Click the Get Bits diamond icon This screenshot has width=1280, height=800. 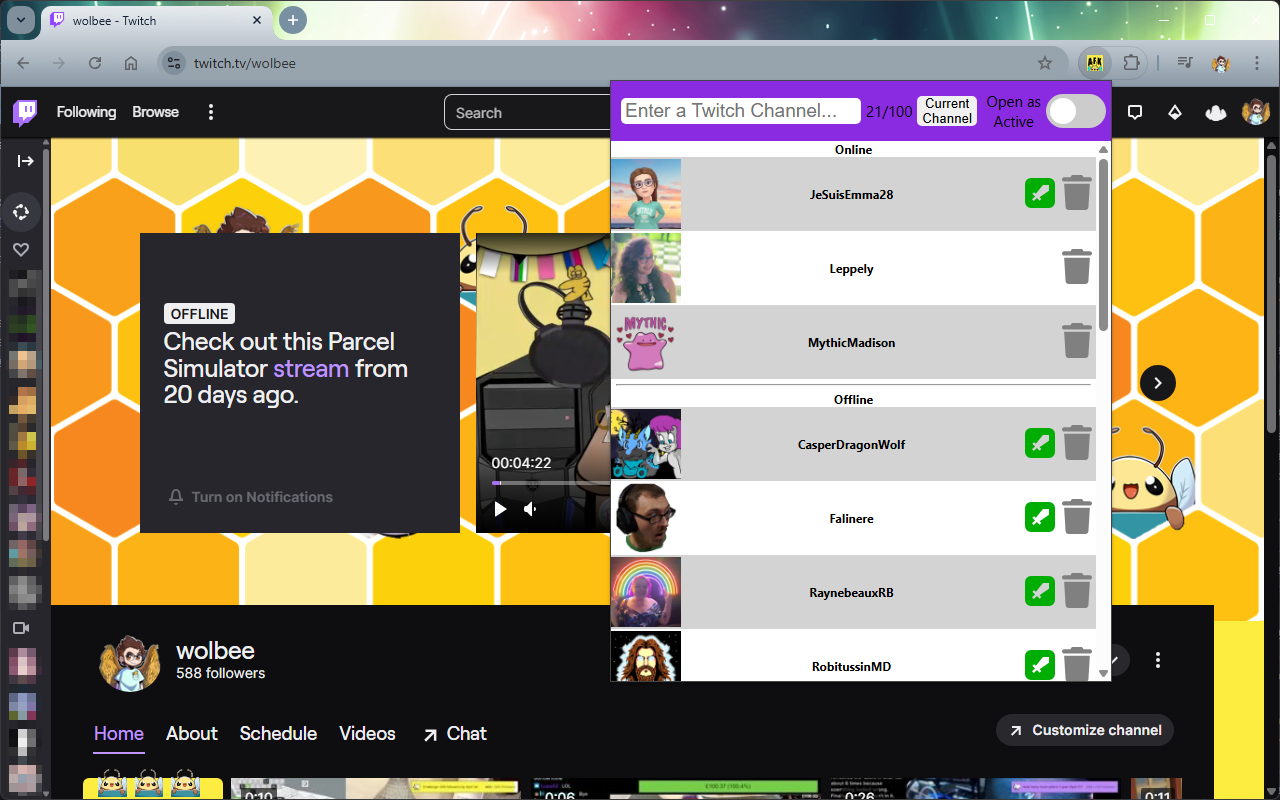(x=1175, y=113)
